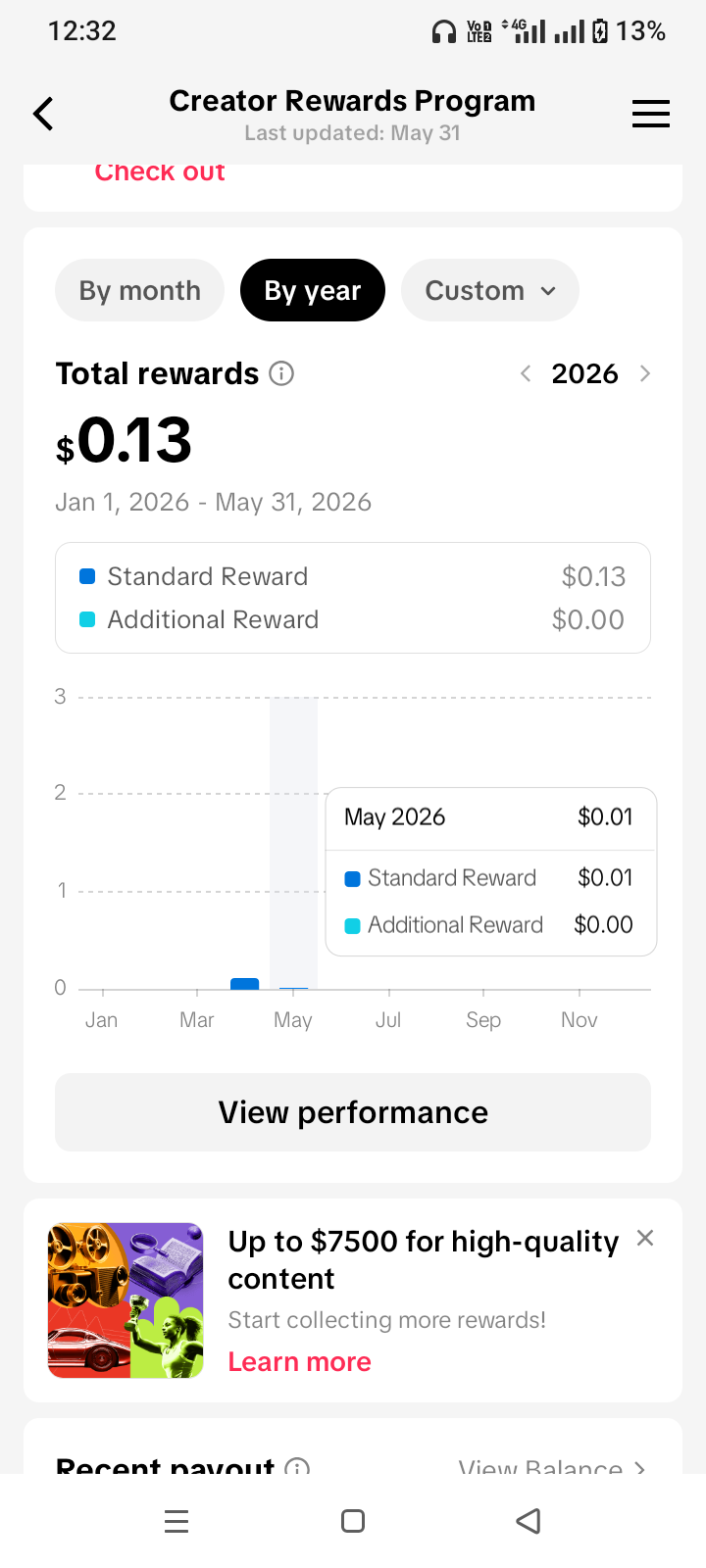The width and height of the screenshot is (706, 1568).
Task: Tap info icon beside Total rewards
Action: click(x=281, y=373)
